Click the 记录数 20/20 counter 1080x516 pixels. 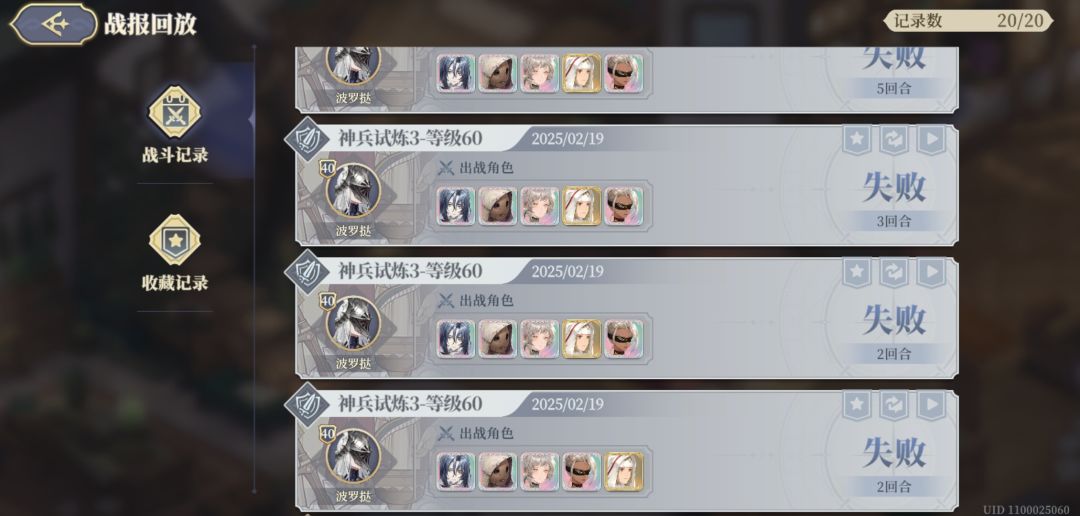click(x=968, y=21)
